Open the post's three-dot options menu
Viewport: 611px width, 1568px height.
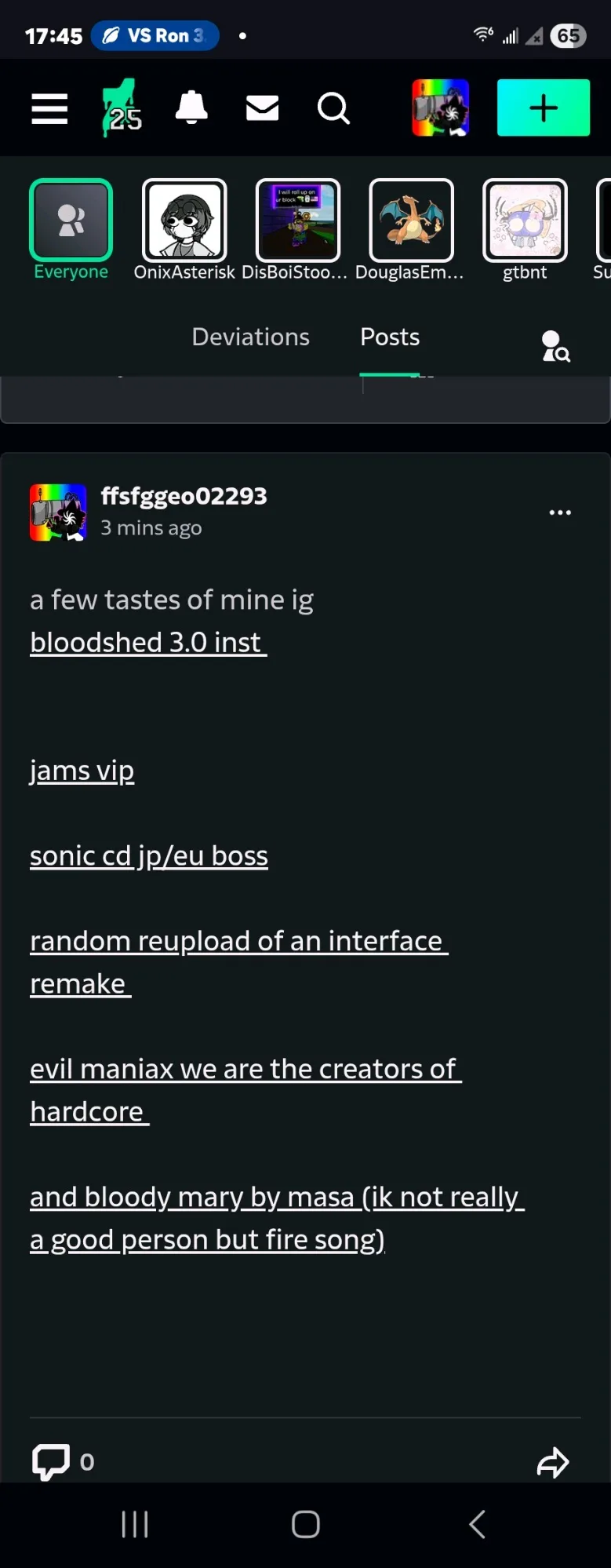pos(560,512)
